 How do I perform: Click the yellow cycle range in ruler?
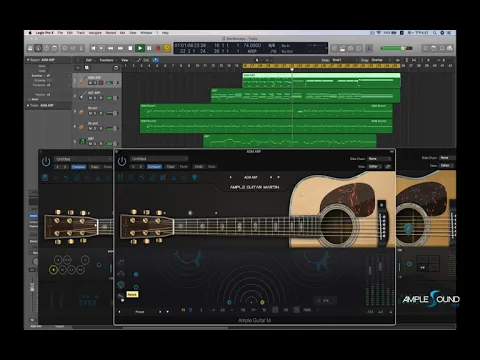[x=321, y=66]
